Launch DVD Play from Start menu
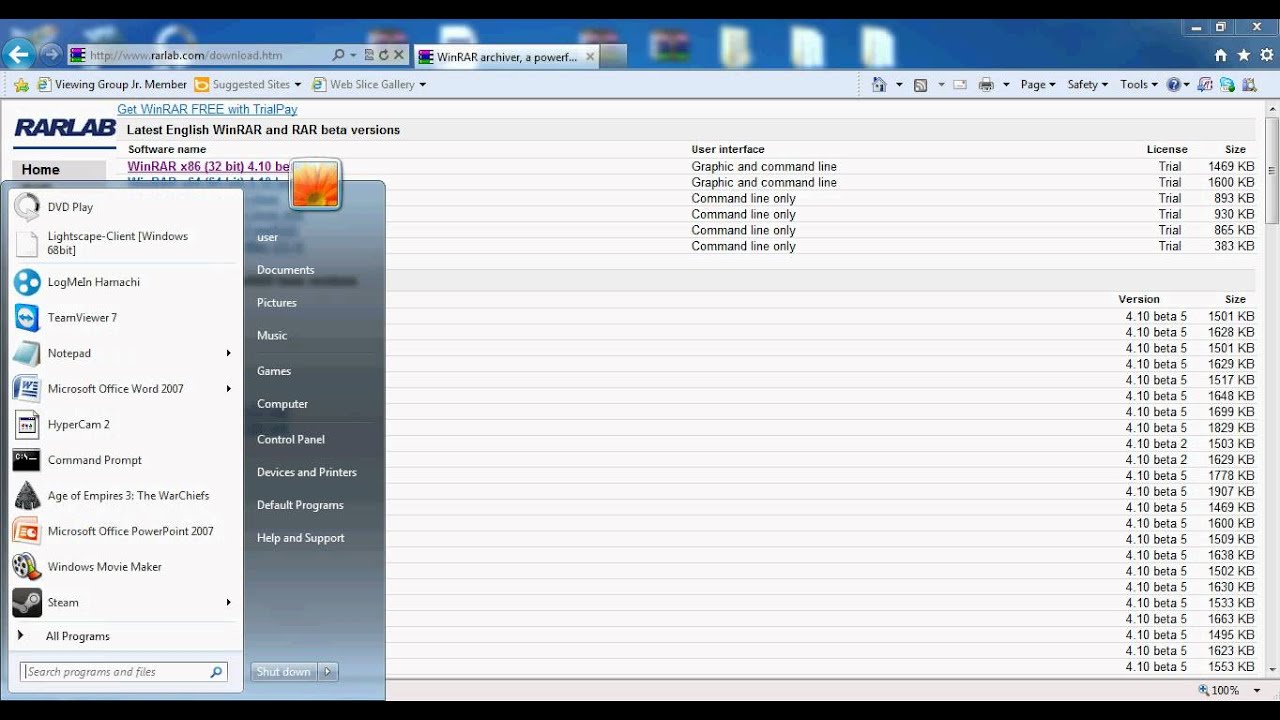This screenshot has height=720, width=1280. coord(124,207)
